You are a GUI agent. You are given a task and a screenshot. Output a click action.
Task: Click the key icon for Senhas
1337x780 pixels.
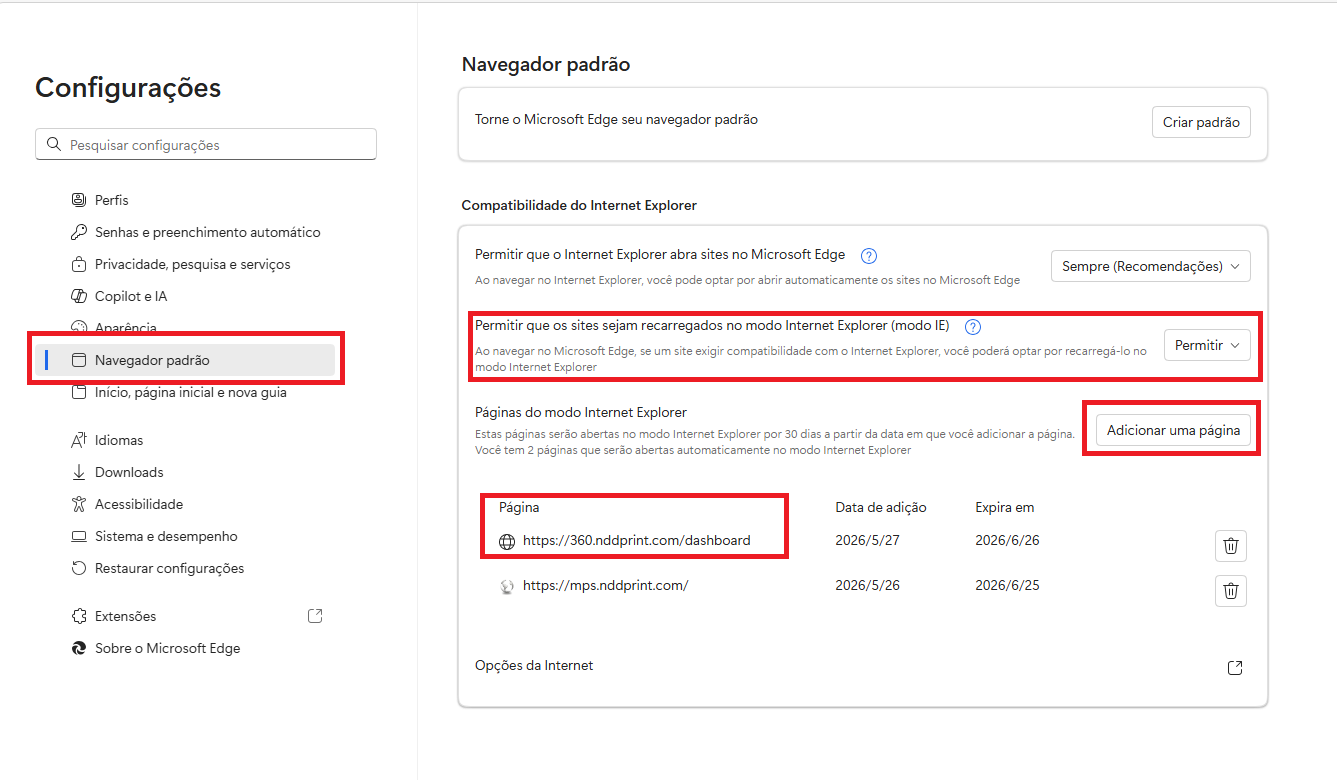tap(79, 232)
